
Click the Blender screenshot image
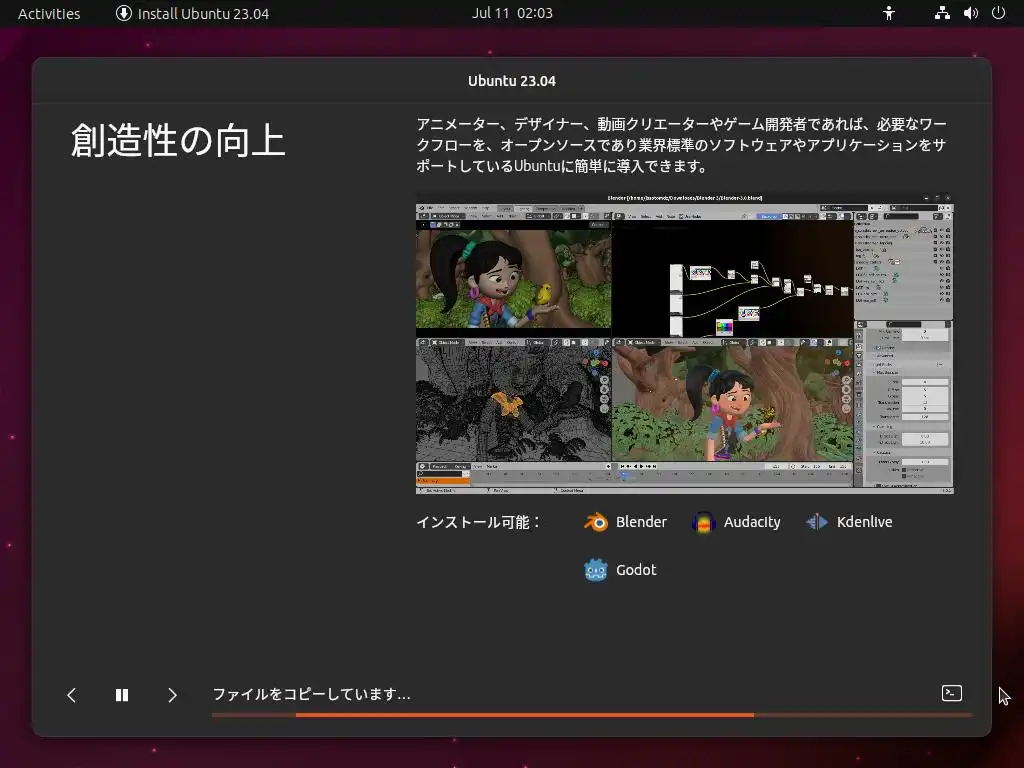(x=684, y=343)
